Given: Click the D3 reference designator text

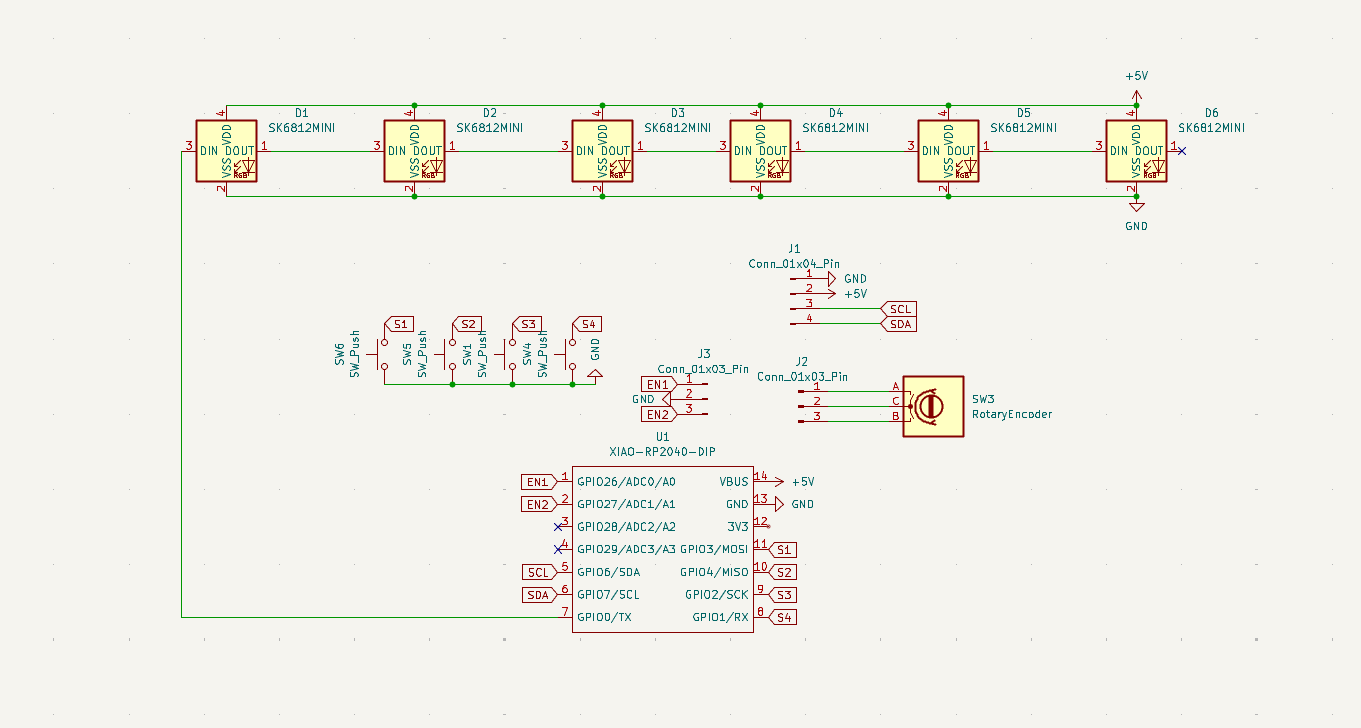Looking at the screenshot, I should (x=679, y=112).
